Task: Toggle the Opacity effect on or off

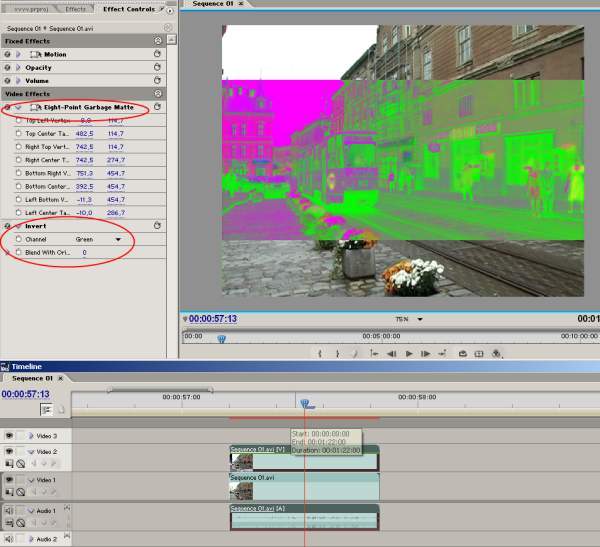Action: (x=7, y=67)
